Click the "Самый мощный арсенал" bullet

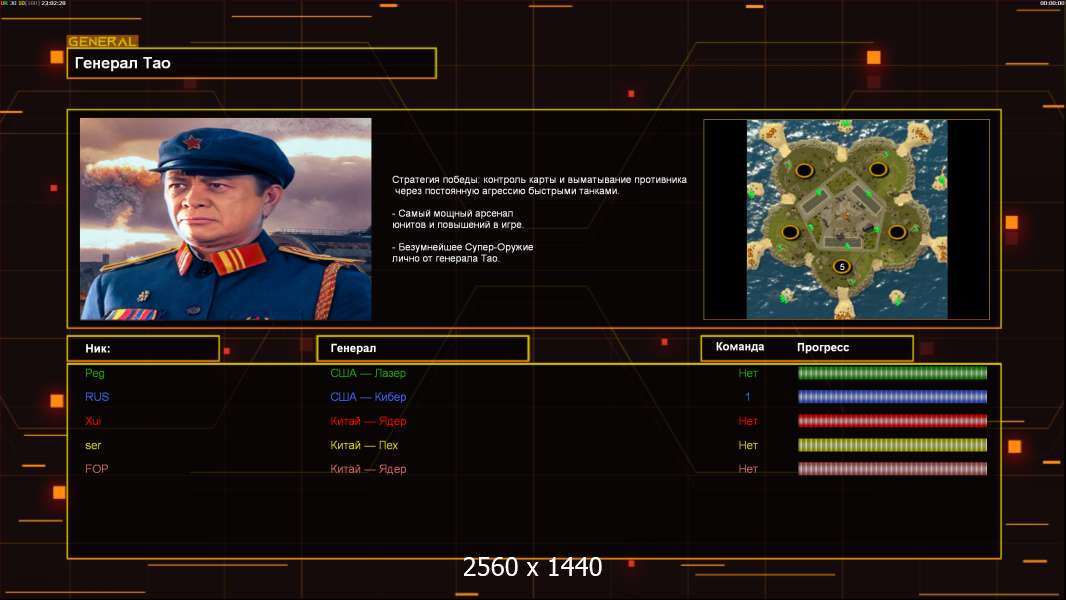point(458,219)
